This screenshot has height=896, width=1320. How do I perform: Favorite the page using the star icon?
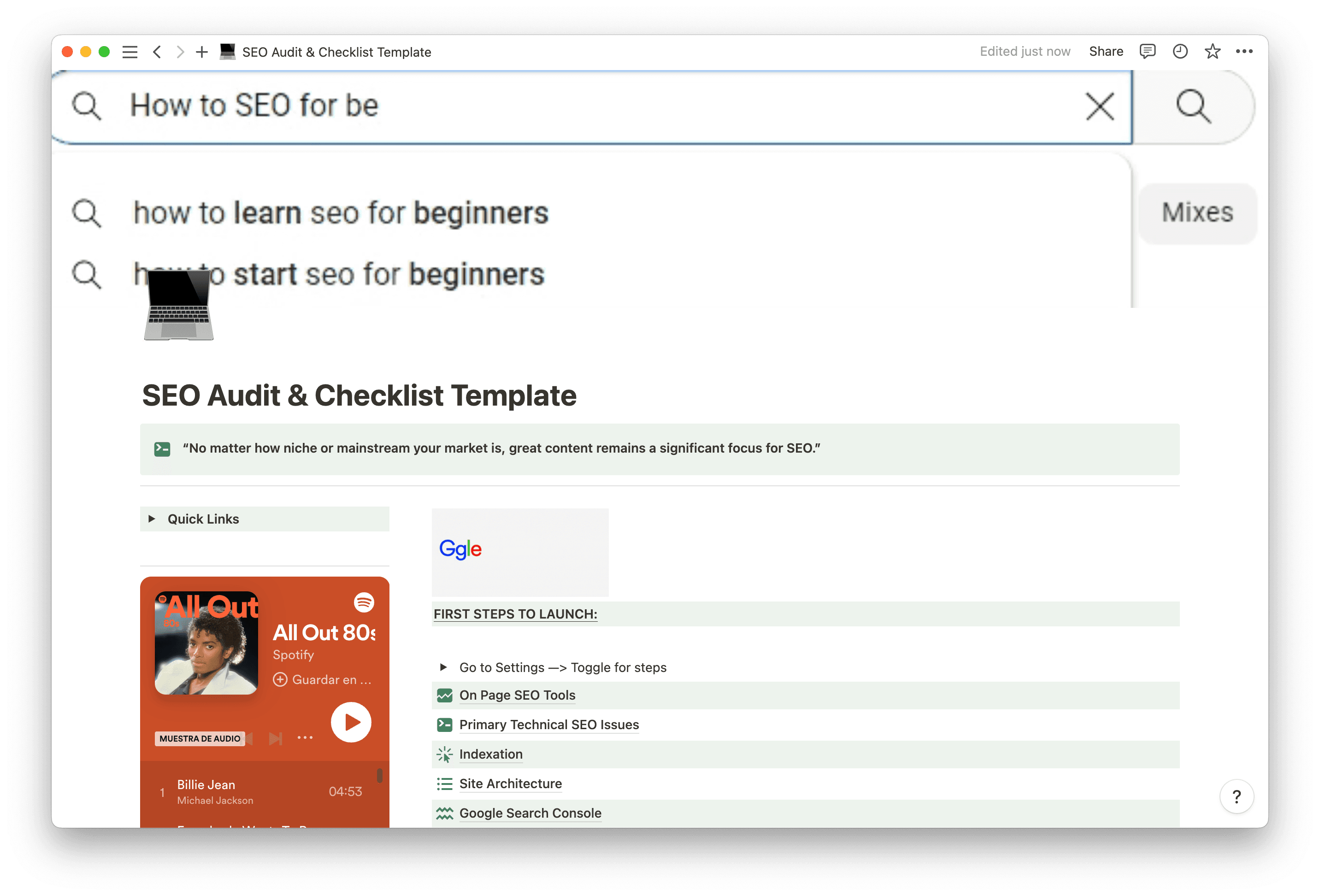(x=1213, y=52)
